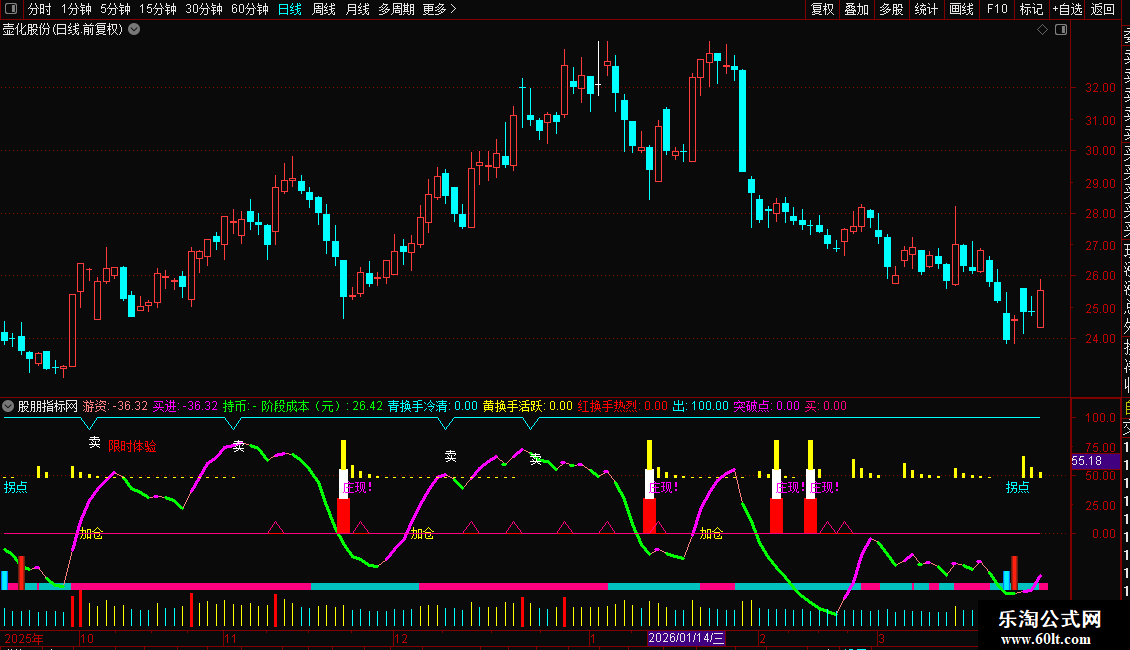The width and height of the screenshot is (1130, 650).
Task: Switch to 日线 daily chart
Action: (x=290, y=9)
